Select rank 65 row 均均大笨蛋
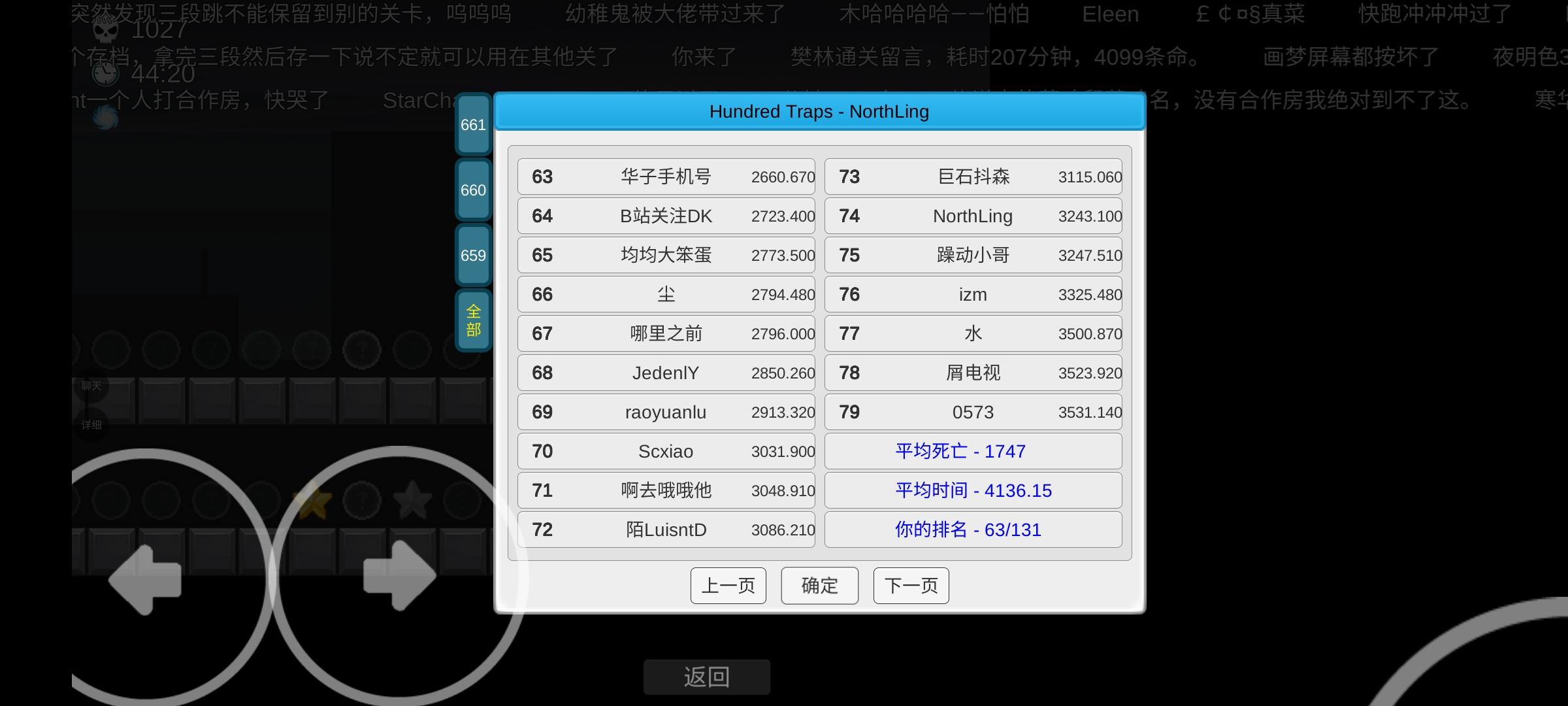This screenshot has height=706, width=1568. click(666, 255)
